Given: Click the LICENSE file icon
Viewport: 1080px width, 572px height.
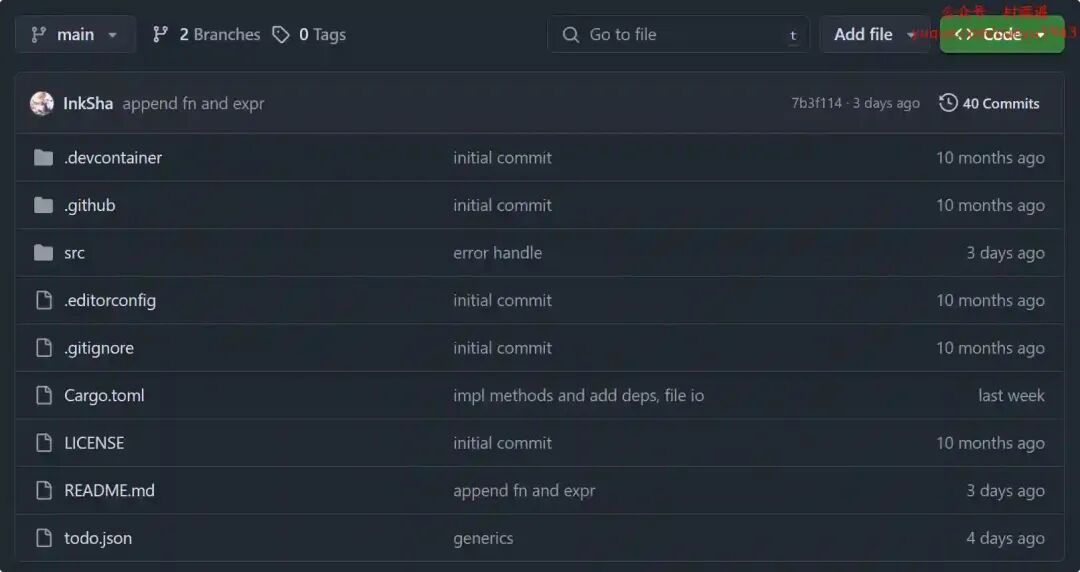Looking at the screenshot, I should [43, 443].
